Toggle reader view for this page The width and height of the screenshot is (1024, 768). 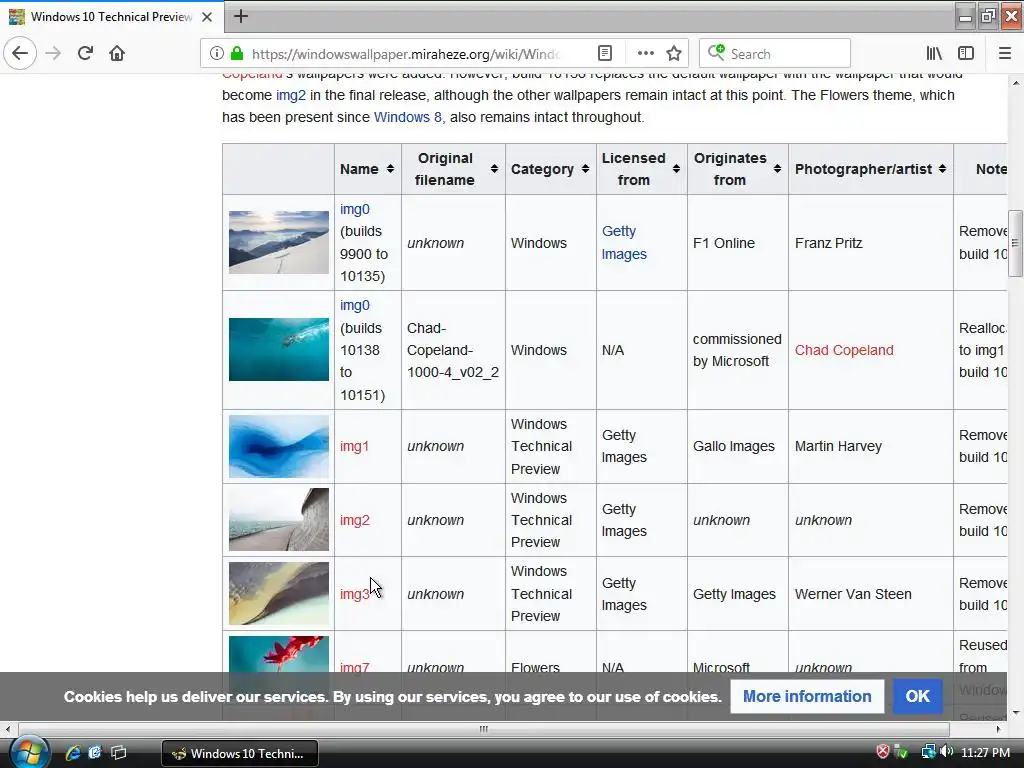pyautogui.click(x=605, y=53)
